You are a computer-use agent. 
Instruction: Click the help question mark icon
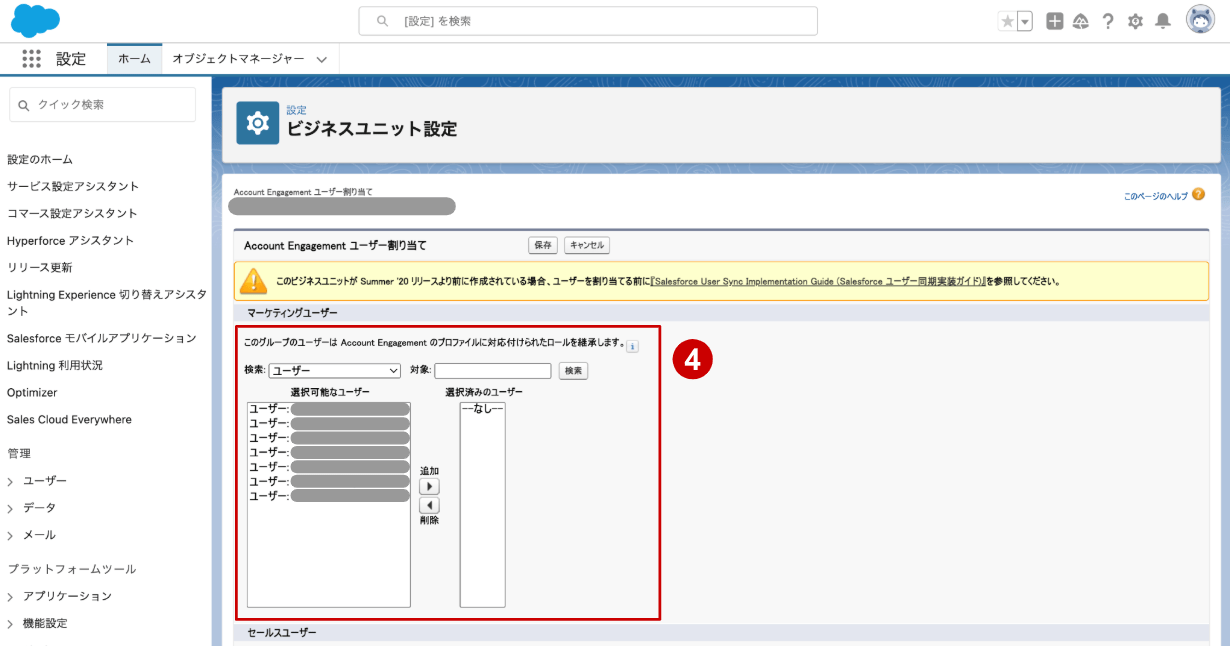(1108, 22)
